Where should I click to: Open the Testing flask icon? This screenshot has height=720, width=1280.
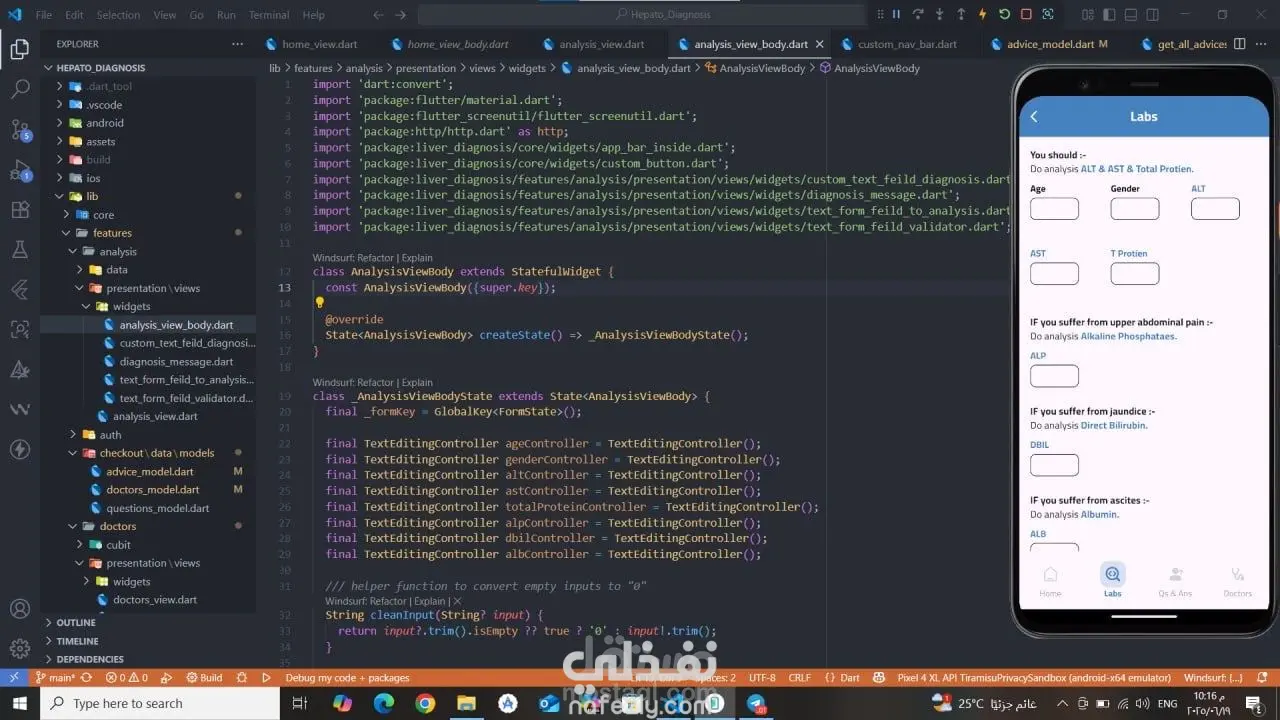[20, 249]
